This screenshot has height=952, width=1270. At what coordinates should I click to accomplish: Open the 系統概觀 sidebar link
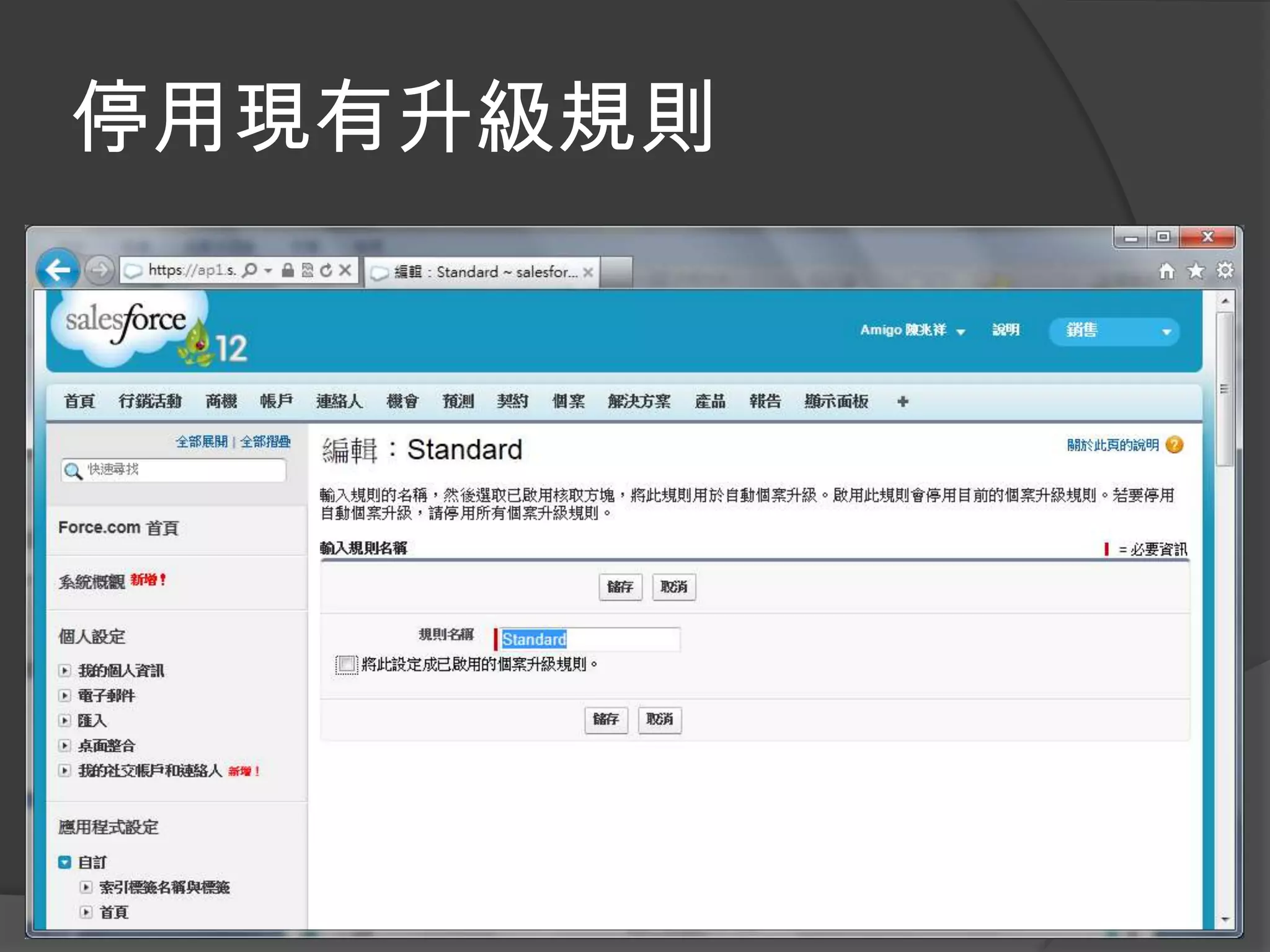[92, 581]
